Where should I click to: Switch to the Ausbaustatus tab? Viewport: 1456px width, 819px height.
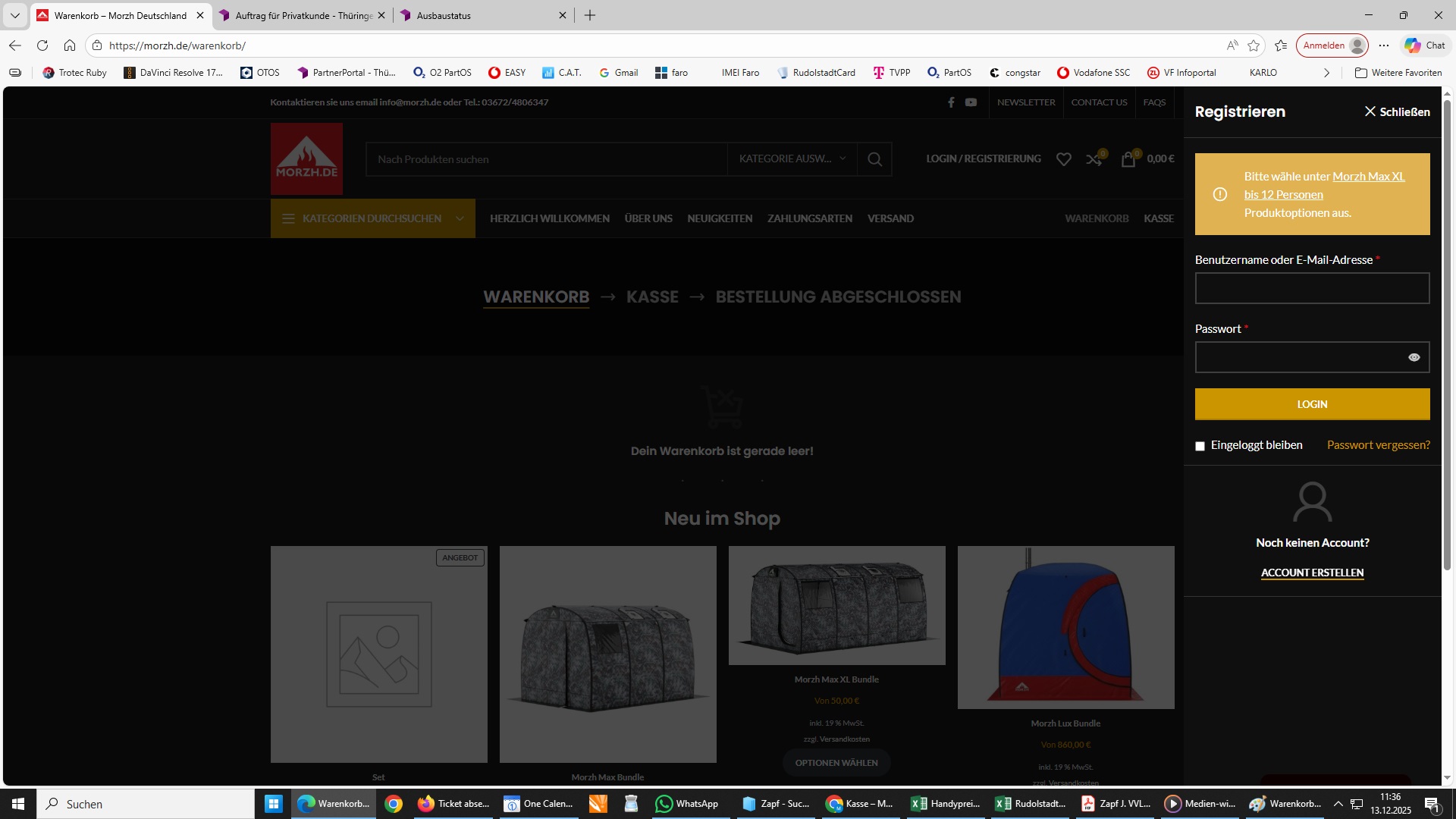pyautogui.click(x=444, y=15)
